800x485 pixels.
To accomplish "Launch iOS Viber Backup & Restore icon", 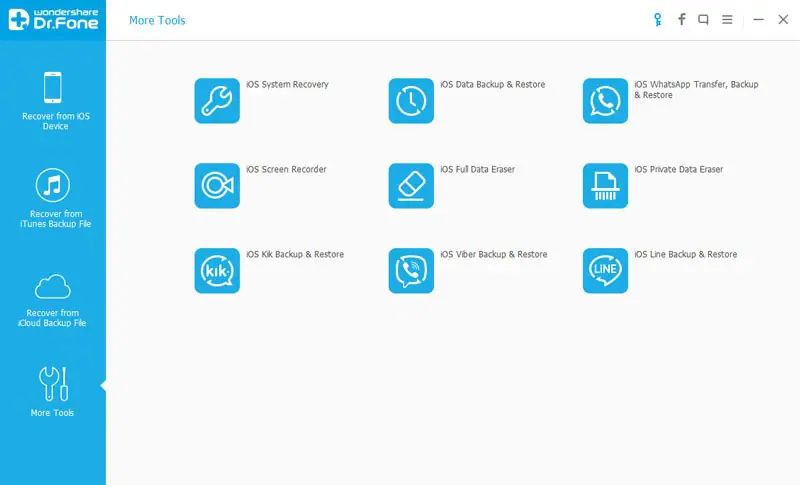I will [411, 271].
